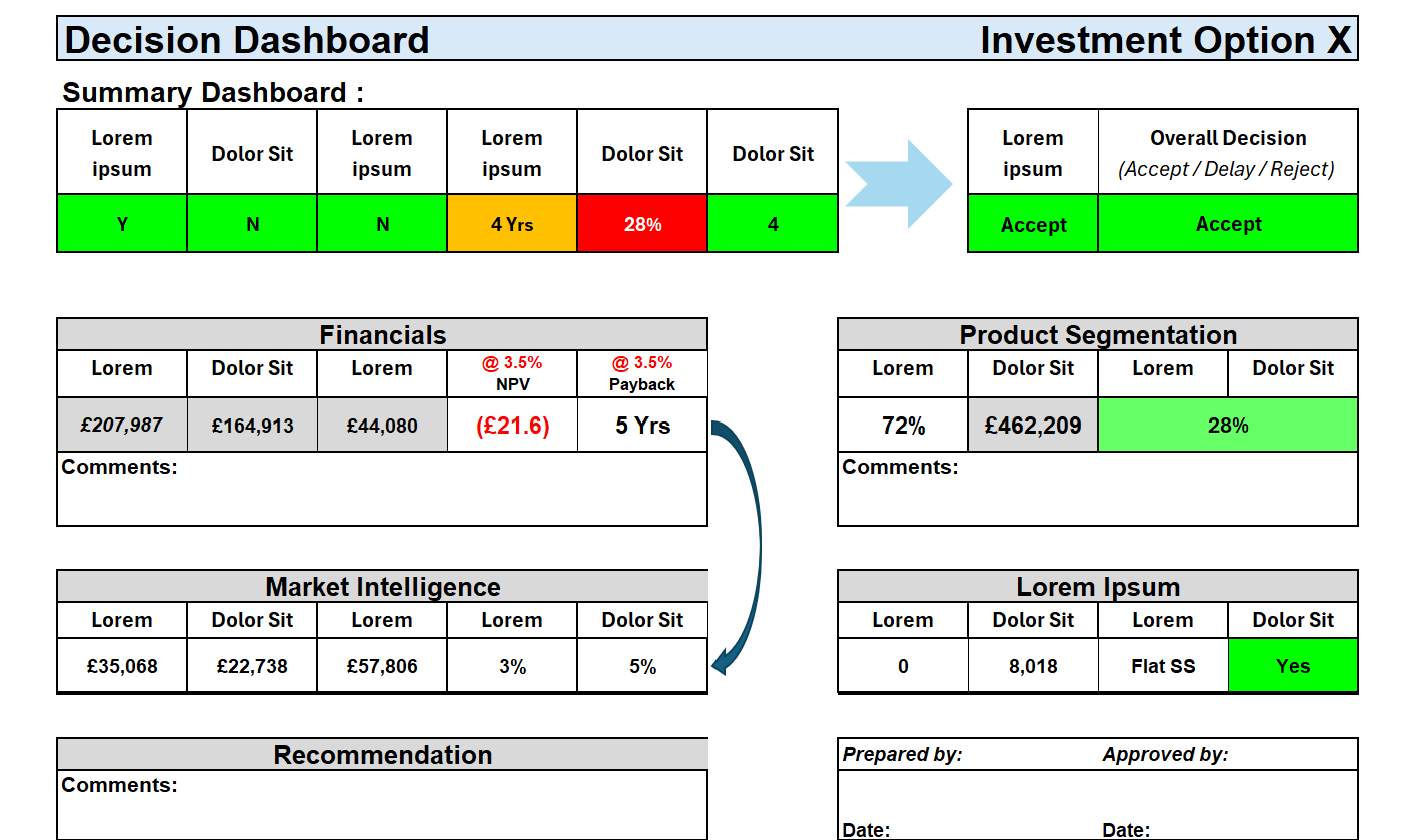
Task: Click the £57,806 Market Intelligence cell
Action: (382, 666)
